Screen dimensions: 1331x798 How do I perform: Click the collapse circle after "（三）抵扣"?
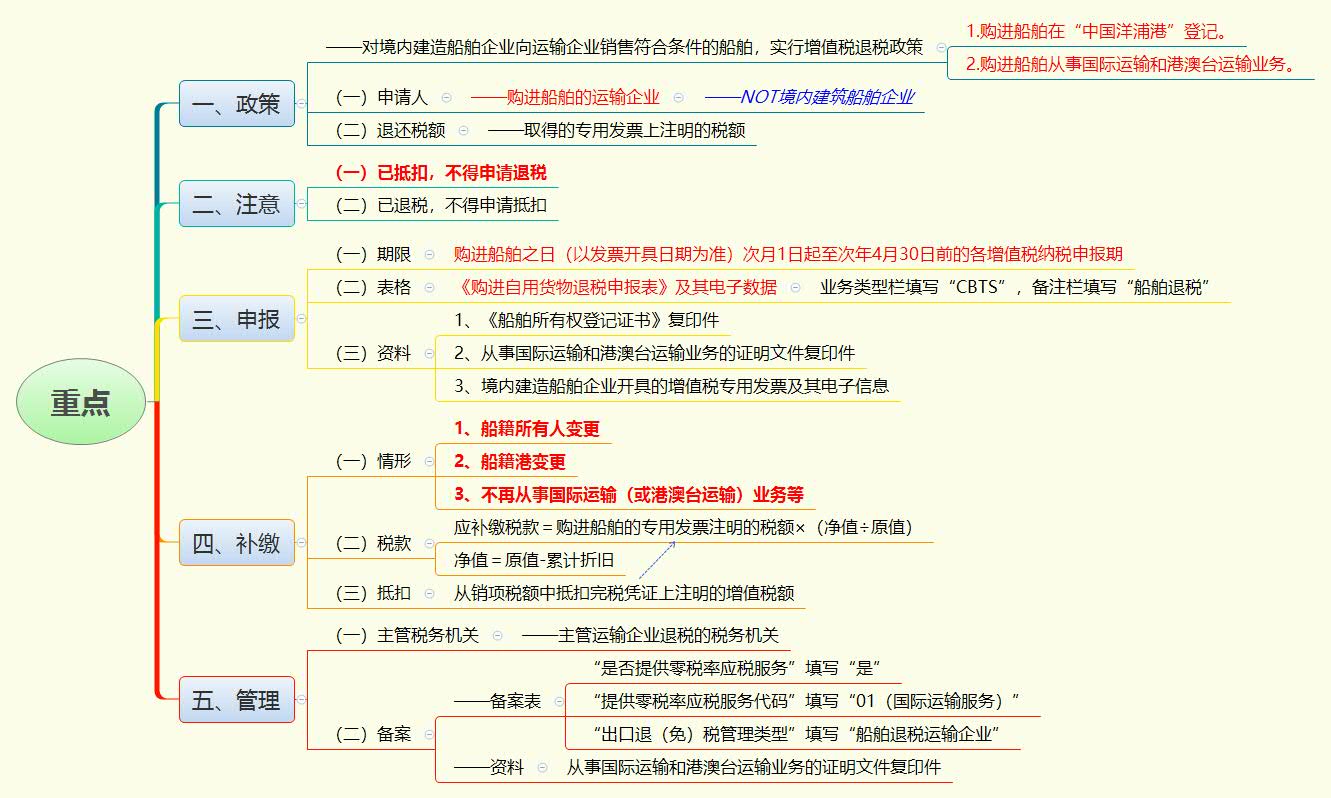point(430,593)
